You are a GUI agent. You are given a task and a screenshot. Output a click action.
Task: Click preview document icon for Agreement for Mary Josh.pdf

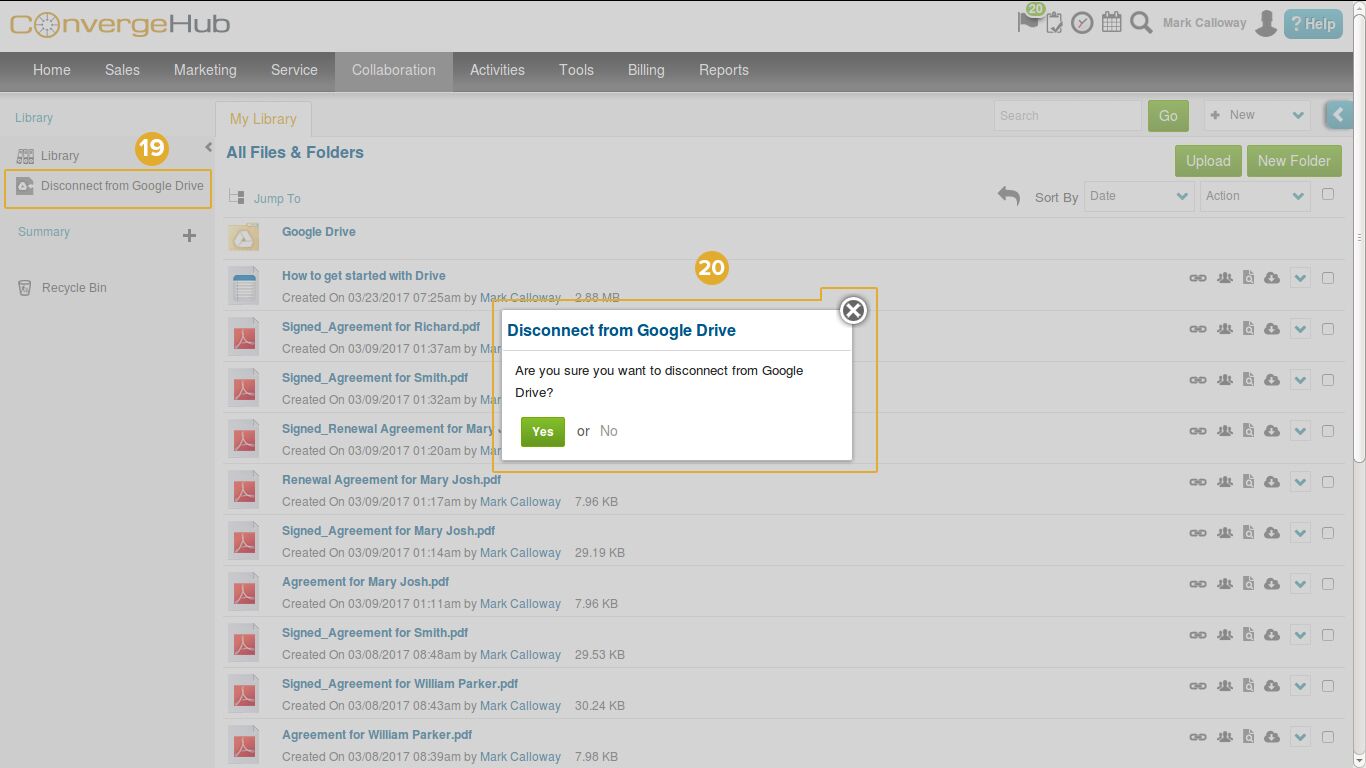tap(1248, 584)
